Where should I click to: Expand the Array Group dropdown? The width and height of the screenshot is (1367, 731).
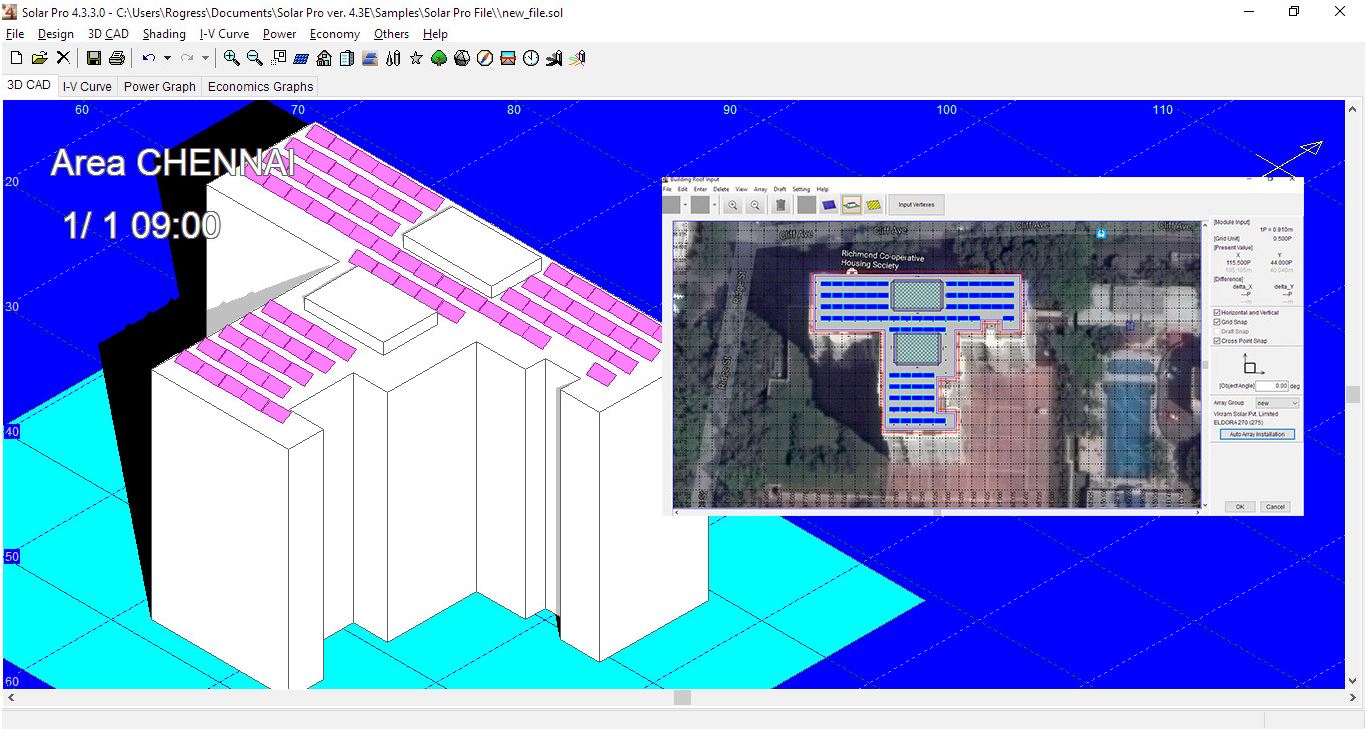1277,403
